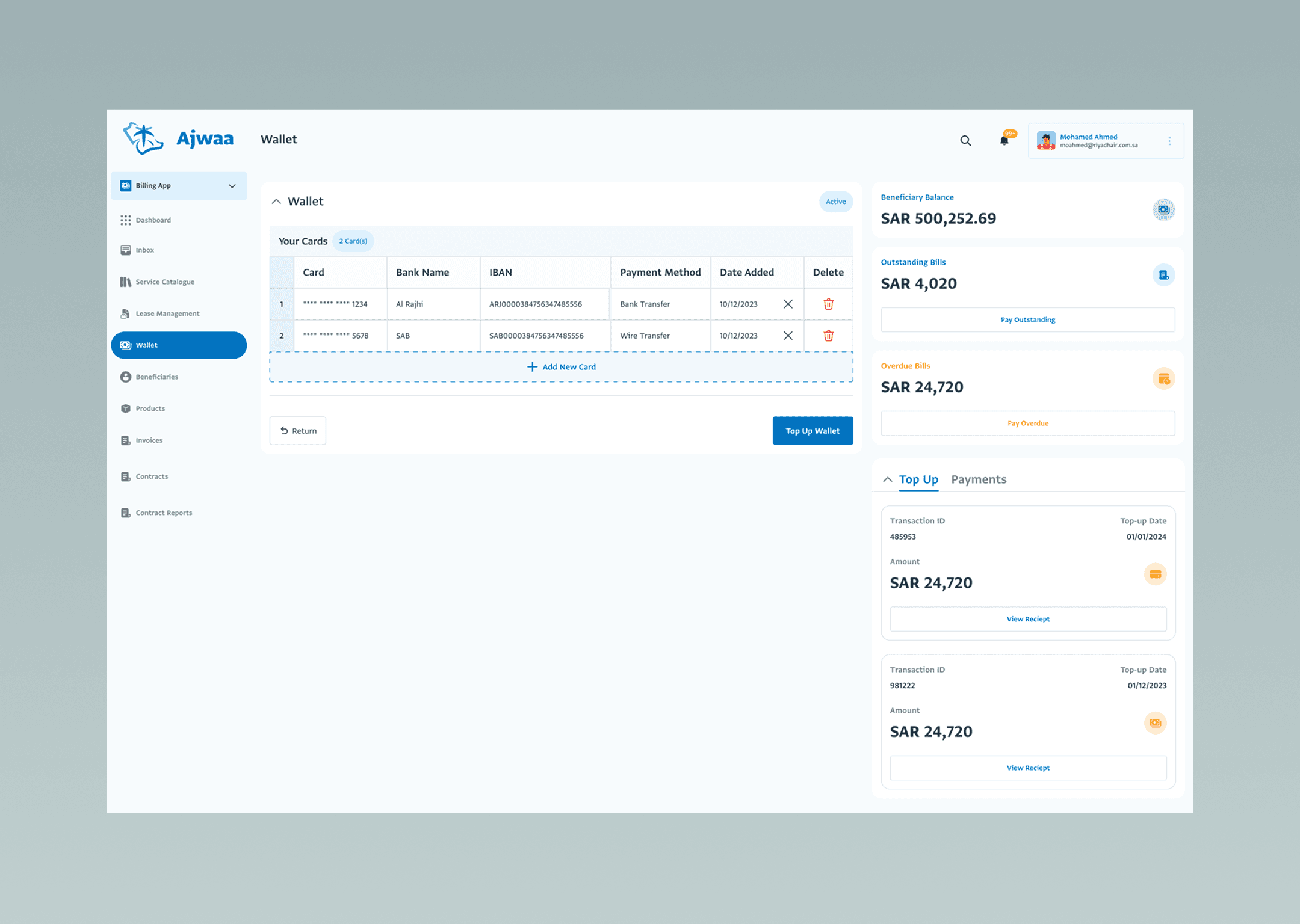Image resolution: width=1300 pixels, height=924 pixels.
Task: Expand the Billing App dropdown
Action: tap(232, 186)
